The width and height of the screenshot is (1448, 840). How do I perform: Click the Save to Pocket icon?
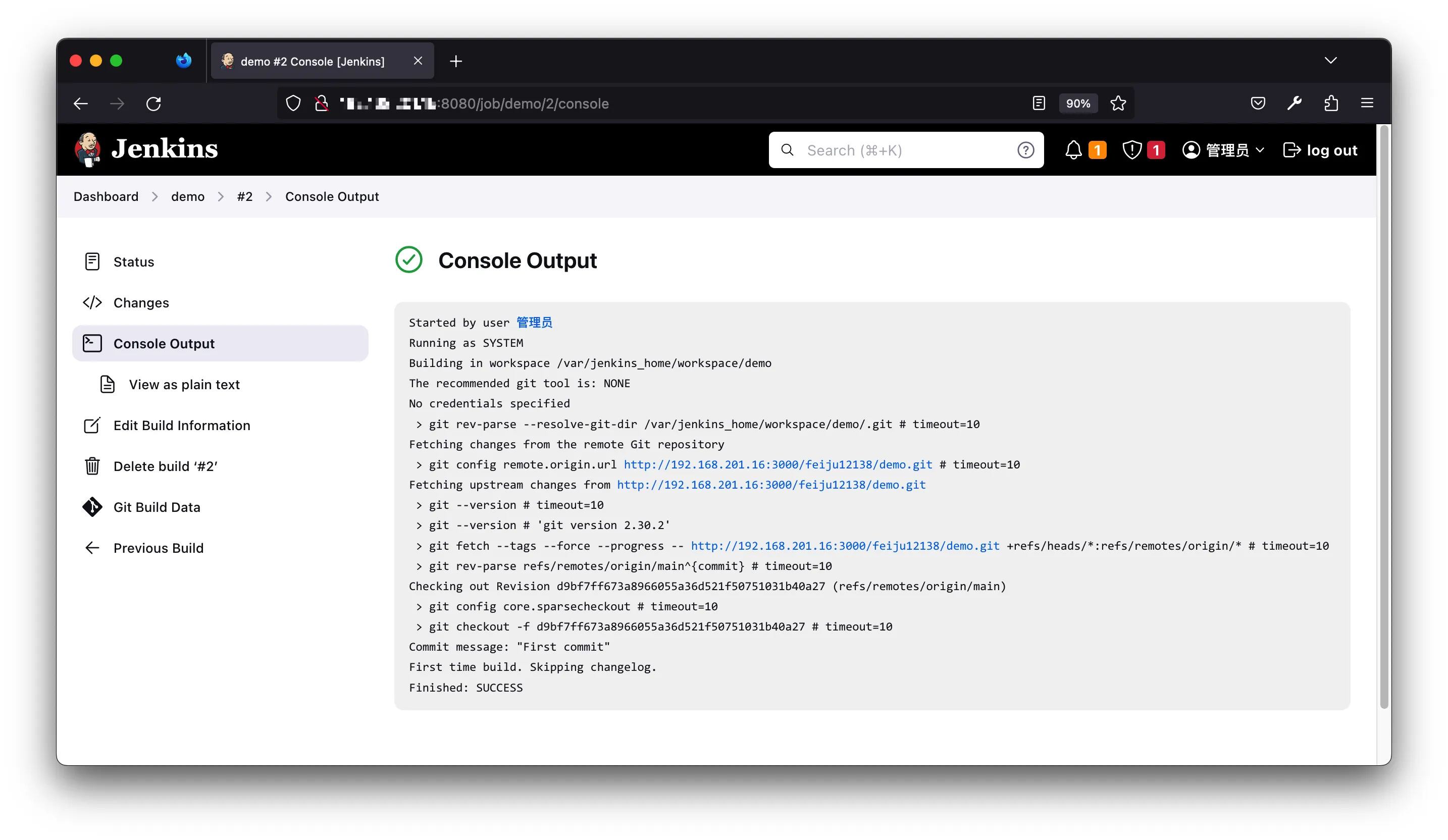point(1258,103)
